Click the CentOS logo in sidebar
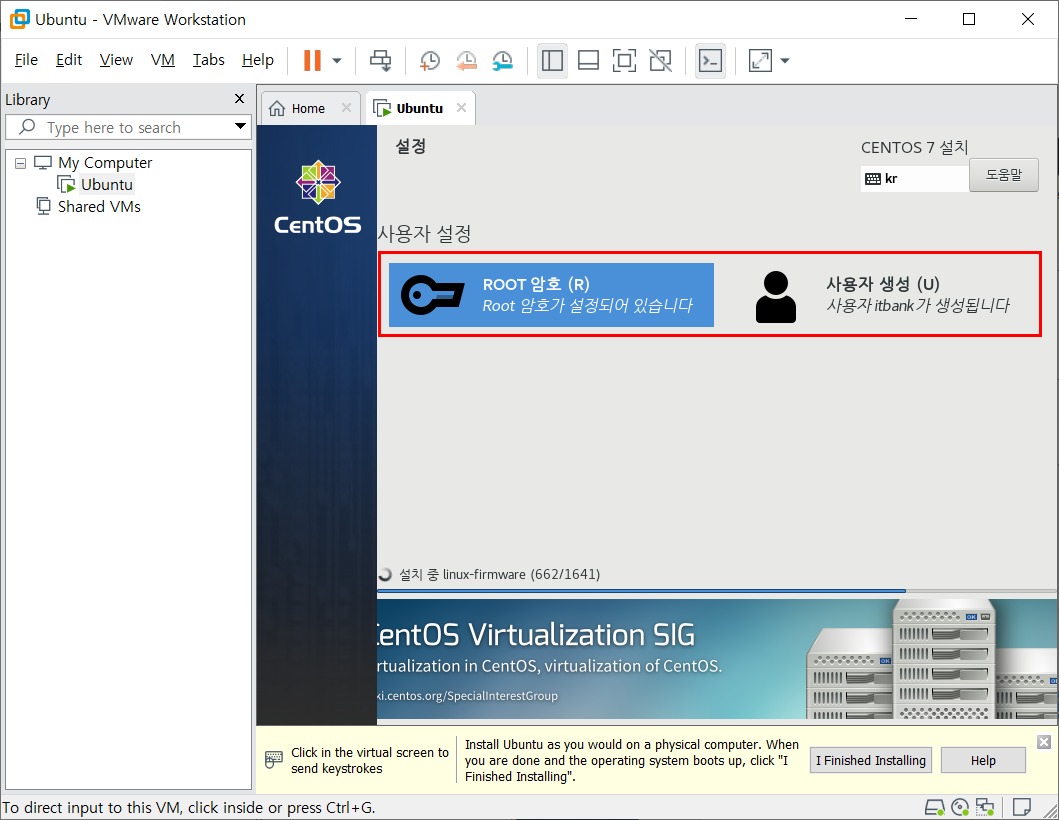This screenshot has width=1059, height=820. [x=317, y=198]
